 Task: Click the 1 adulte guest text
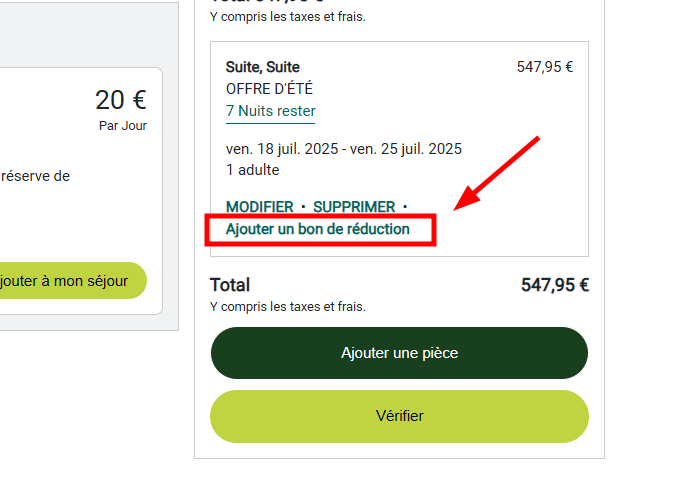(x=253, y=170)
